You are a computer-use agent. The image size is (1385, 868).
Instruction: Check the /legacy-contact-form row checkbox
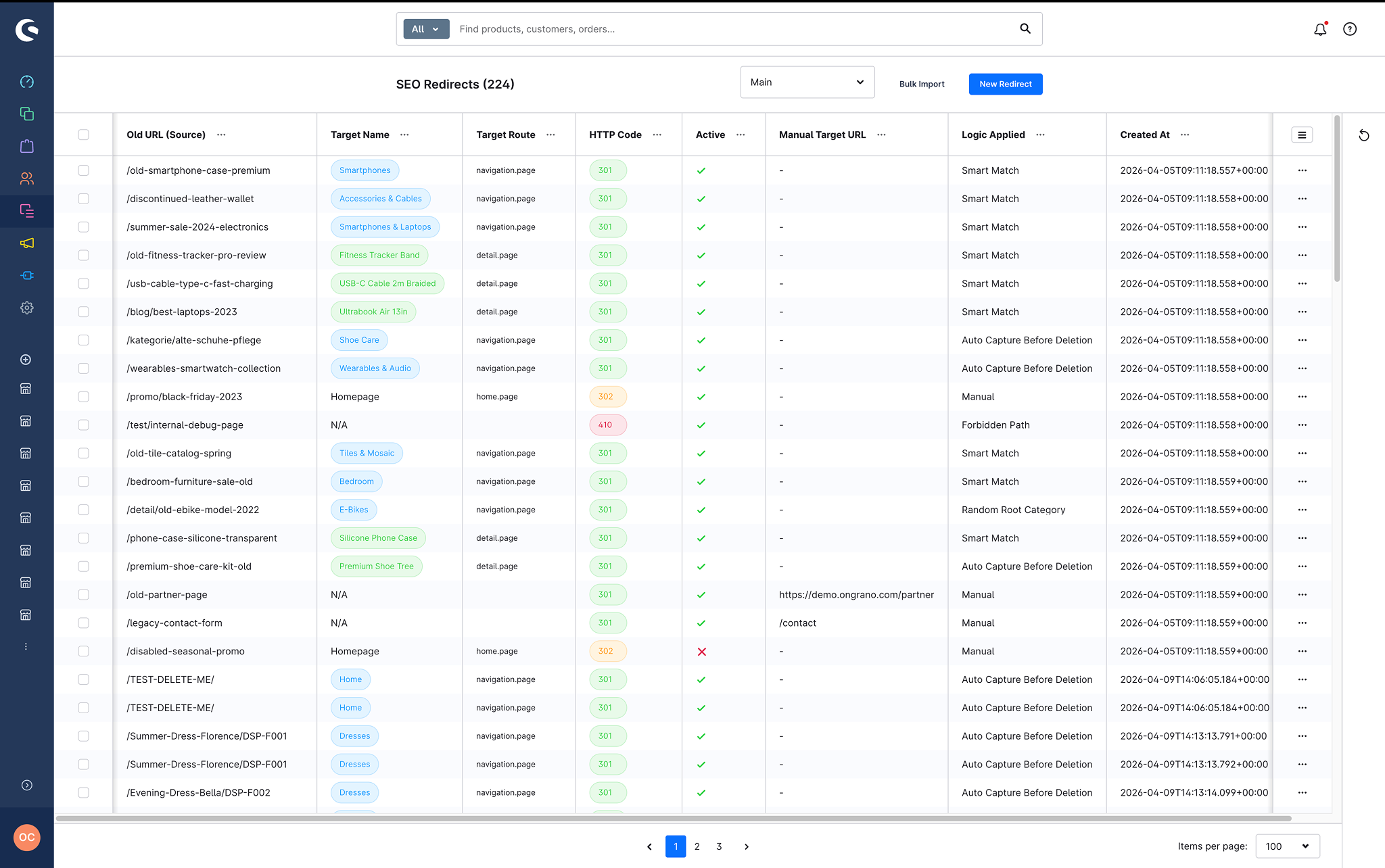tap(83, 623)
